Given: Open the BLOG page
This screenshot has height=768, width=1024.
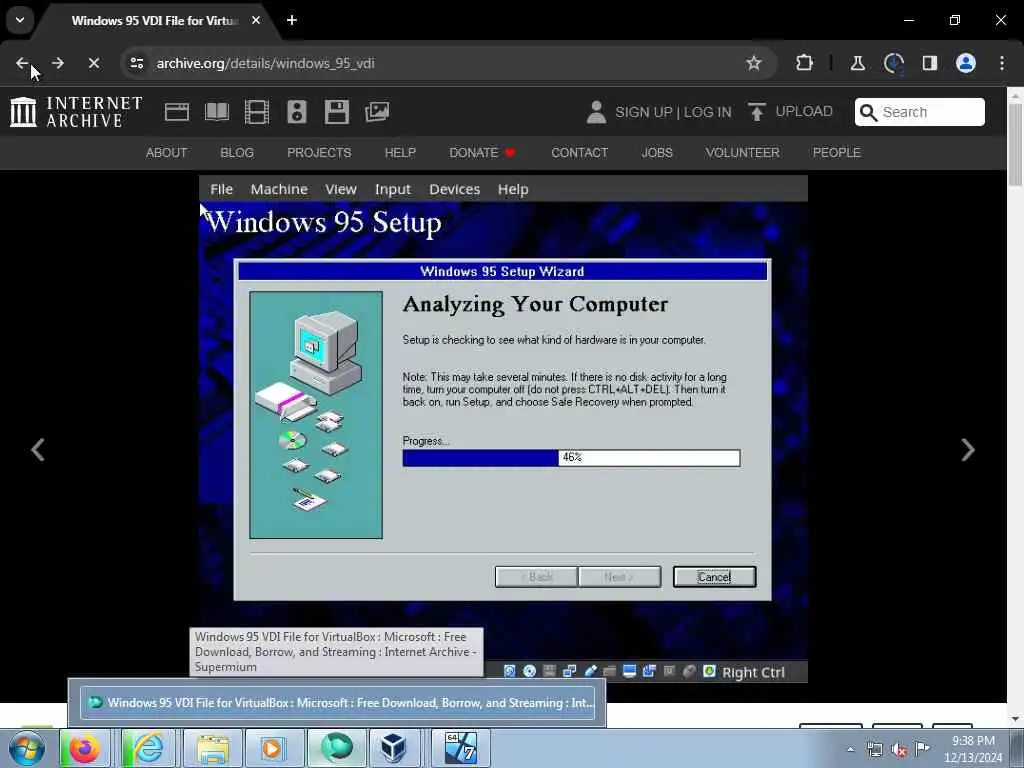Looking at the screenshot, I should [236, 153].
